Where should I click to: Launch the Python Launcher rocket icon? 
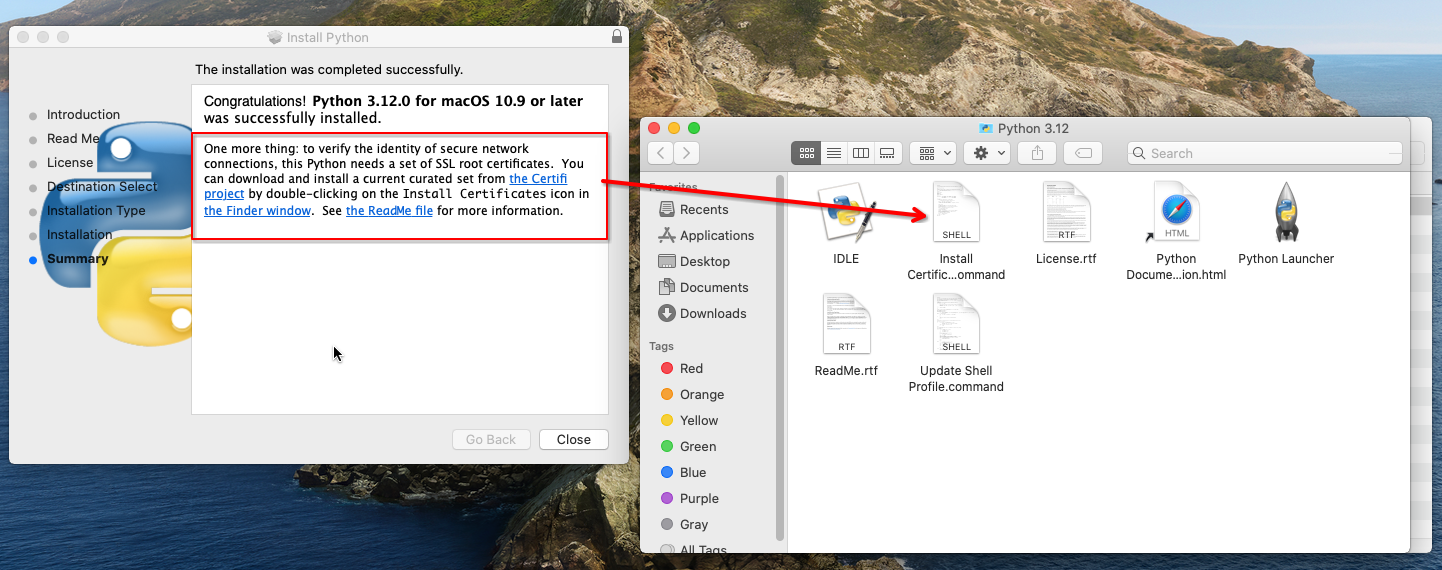coord(1286,214)
